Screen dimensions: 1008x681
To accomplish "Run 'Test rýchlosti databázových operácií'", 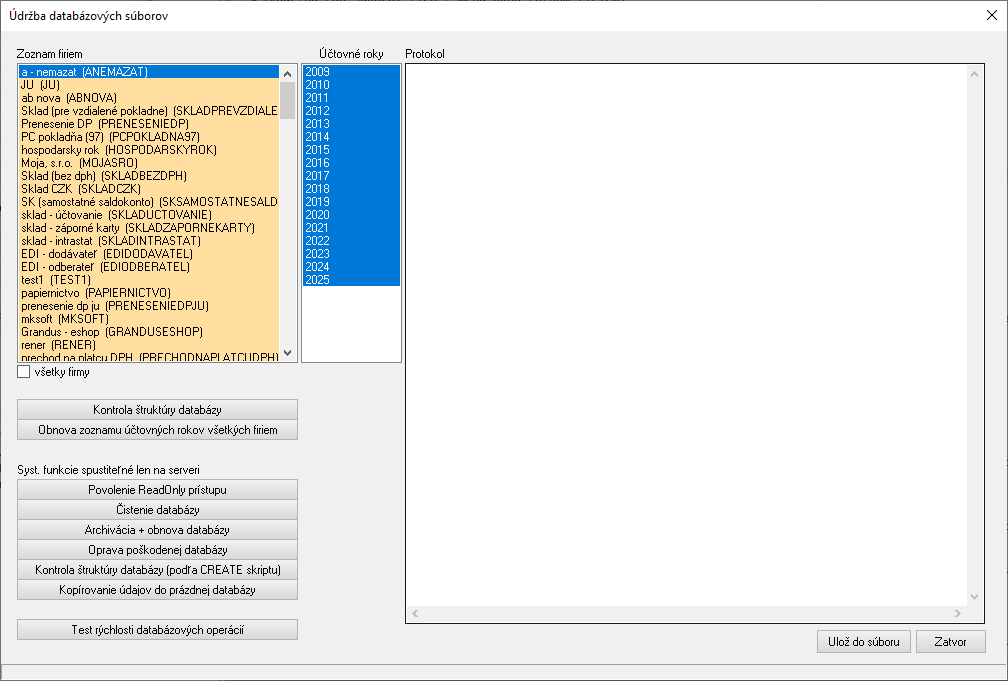I will point(157,630).
